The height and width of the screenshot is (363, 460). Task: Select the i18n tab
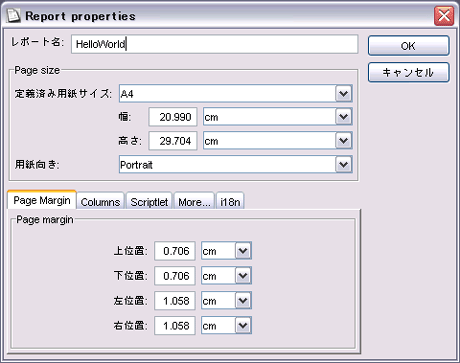point(230,202)
